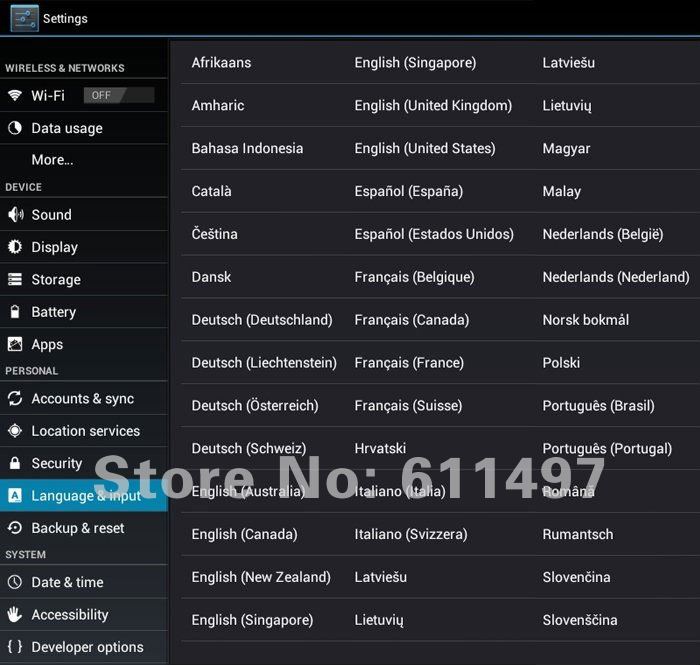The image size is (700, 665).
Task: Click the Data usage icon
Action: 15,128
